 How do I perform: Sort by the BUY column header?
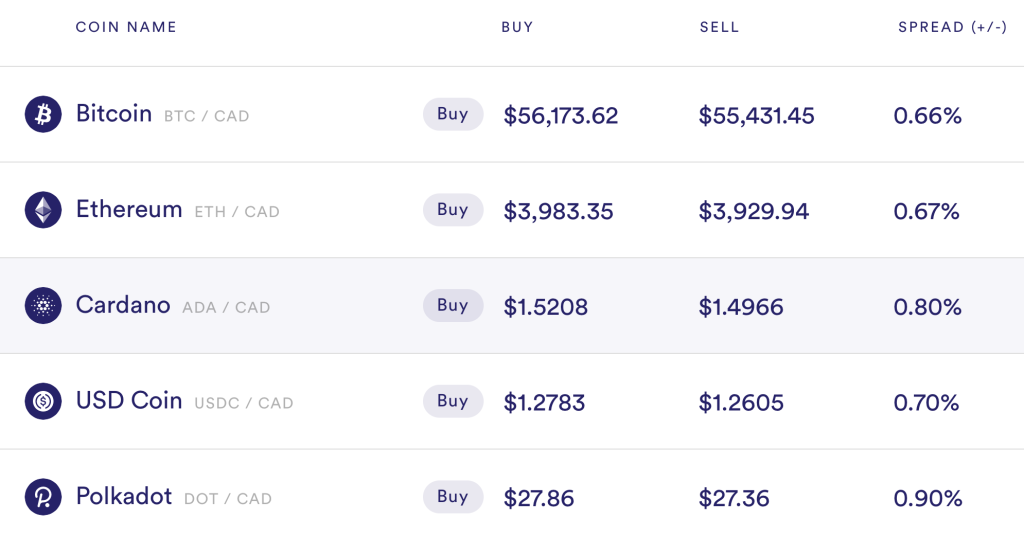(517, 27)
